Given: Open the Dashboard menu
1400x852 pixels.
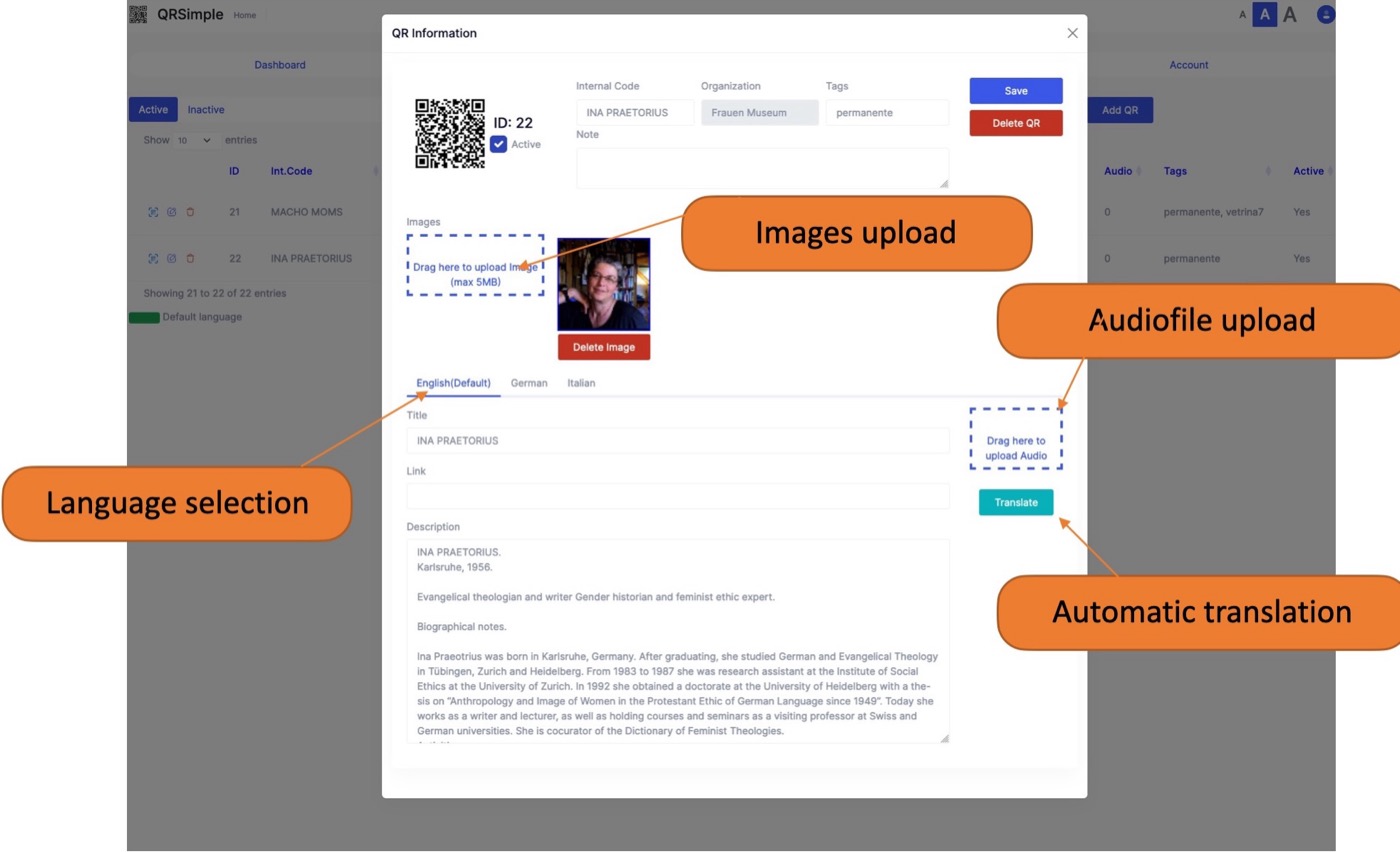Looking at the screenshot, I should tap(280, 65).
